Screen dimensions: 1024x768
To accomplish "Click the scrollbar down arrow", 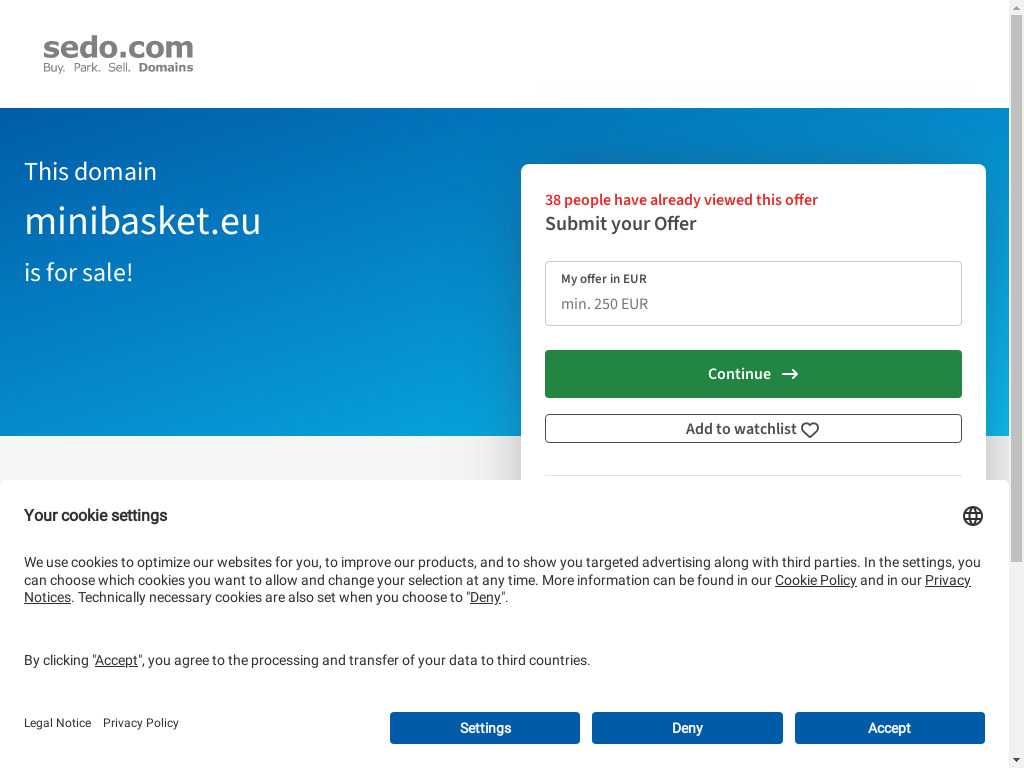I will tap(1016, 761).
